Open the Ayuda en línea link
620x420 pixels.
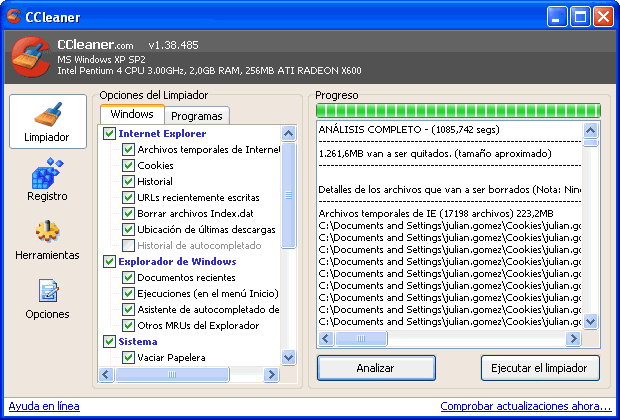pos(44,407)
